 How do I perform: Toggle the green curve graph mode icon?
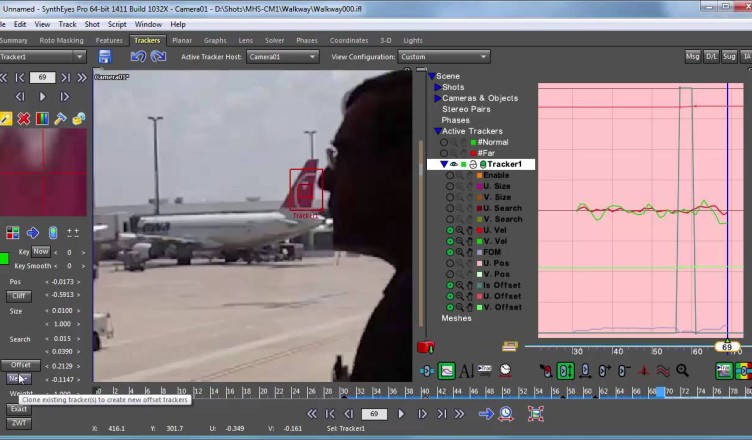click(x=446, y=370)
